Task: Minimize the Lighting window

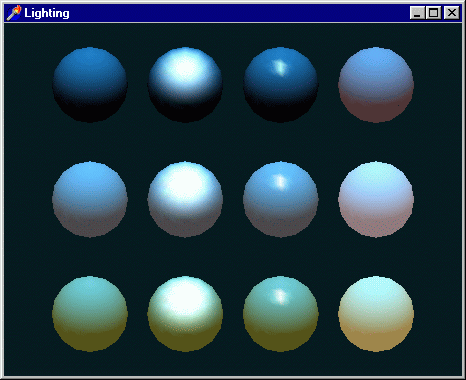Action: point(417,13)
